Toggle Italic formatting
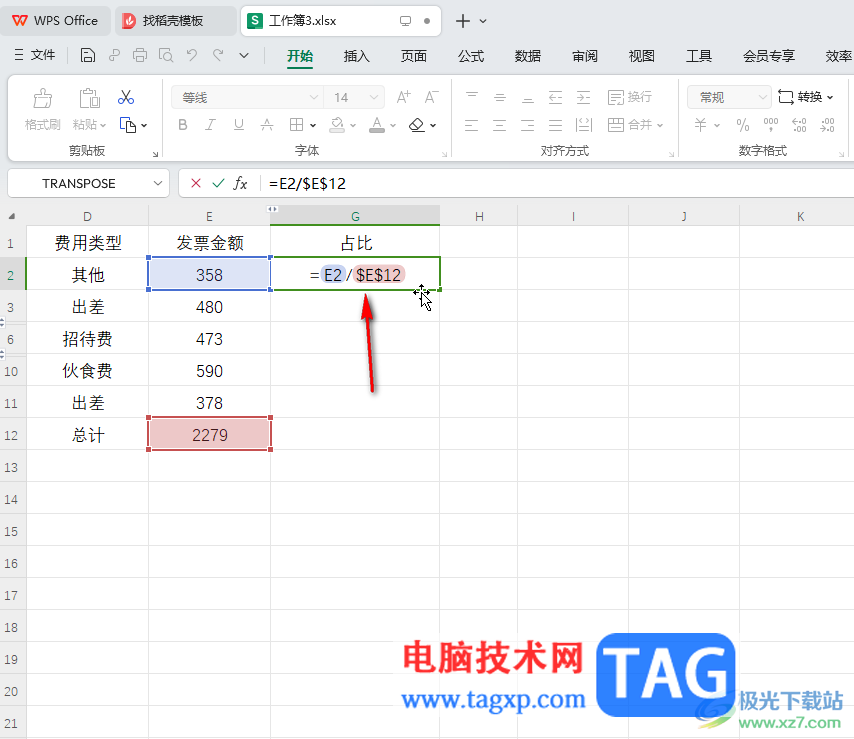 [x=210, y=125]
